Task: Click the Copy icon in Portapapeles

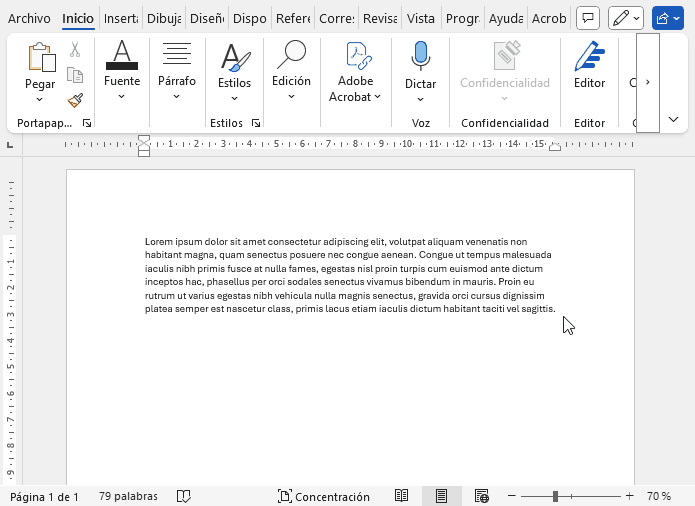Action: (x=75, y=75)
